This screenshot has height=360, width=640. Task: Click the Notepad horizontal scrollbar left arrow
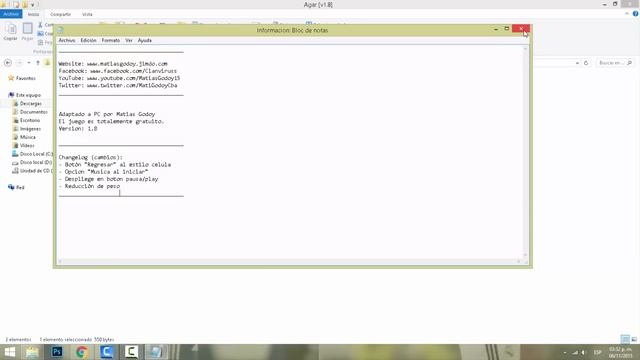pyautogui.click(x=60, y=261)
